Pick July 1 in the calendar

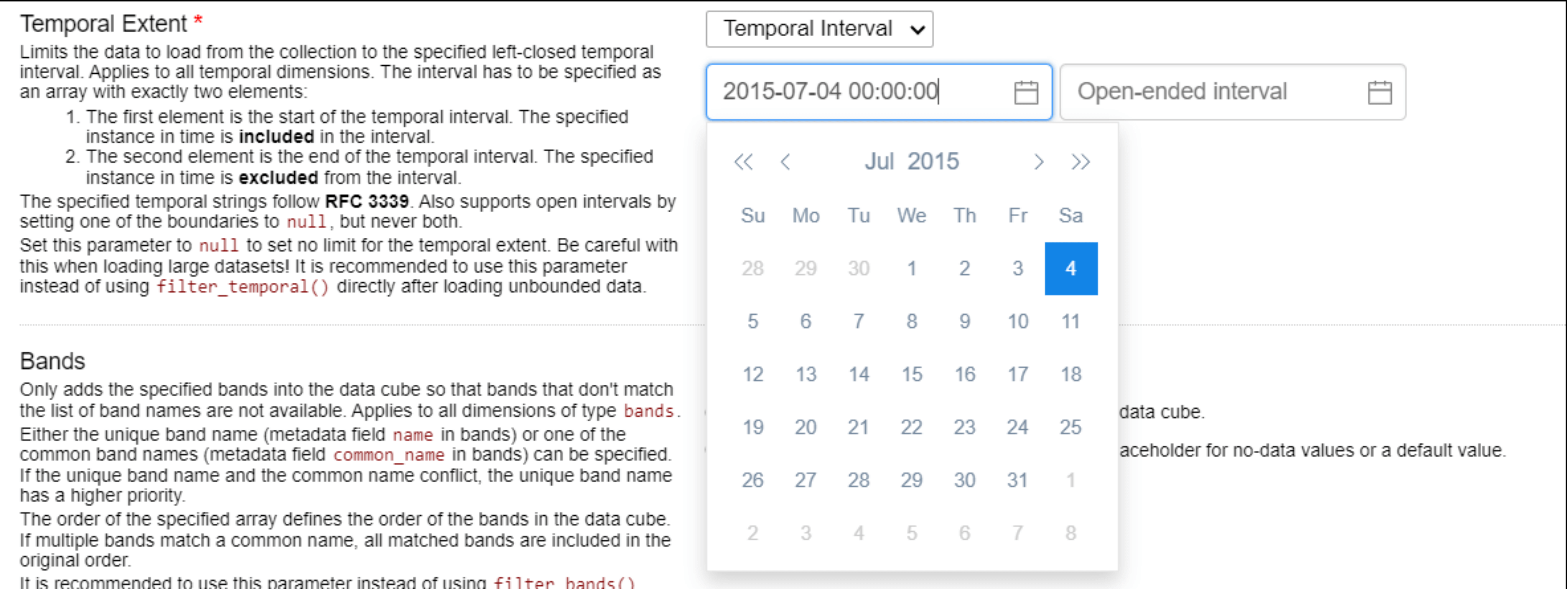pos(912,268)
